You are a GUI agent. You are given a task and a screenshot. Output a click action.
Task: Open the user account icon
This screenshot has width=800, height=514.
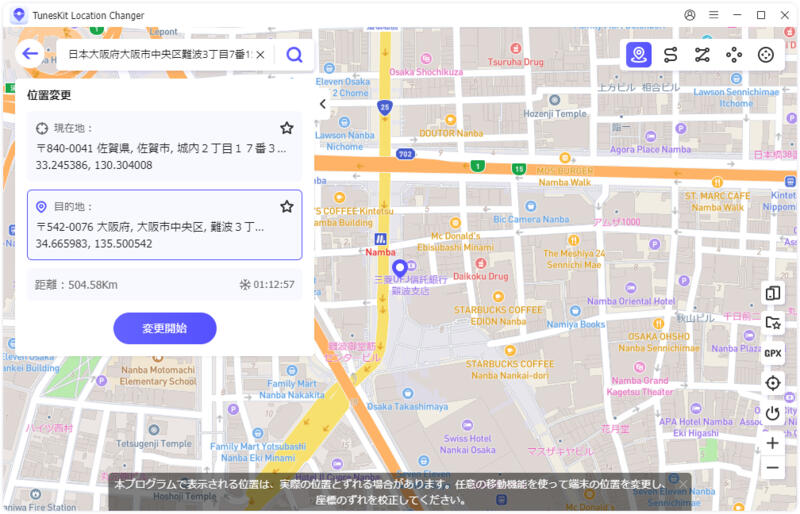click(x=690, y=15)
